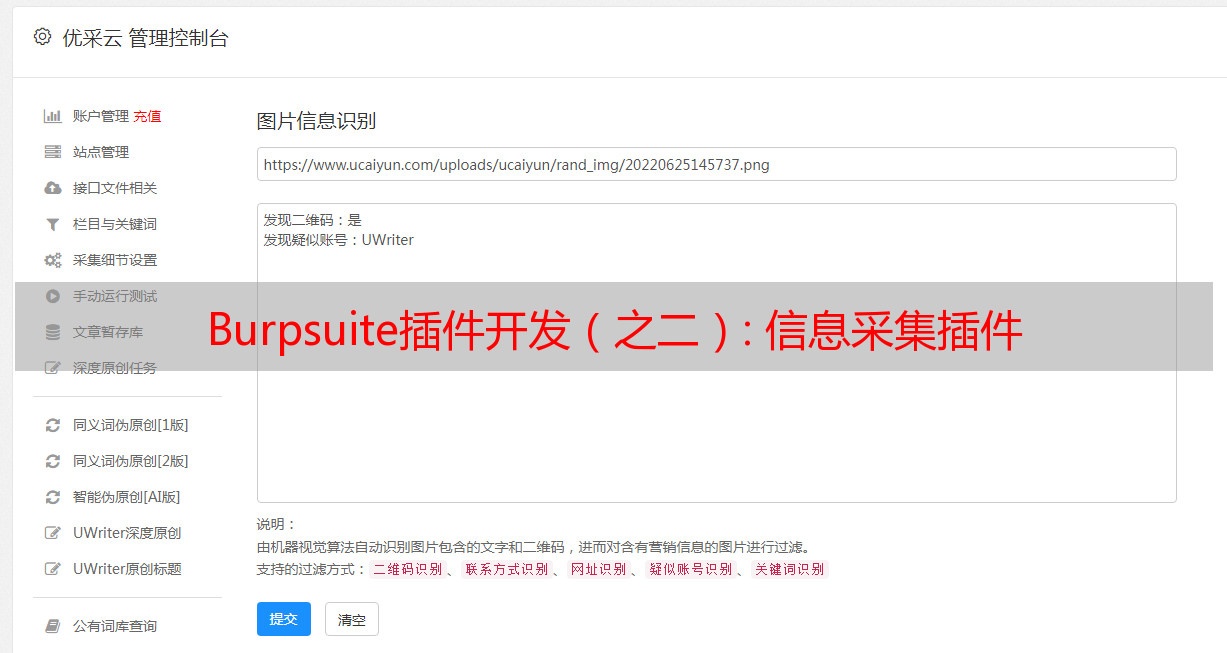Select the 站点管理 server icon

click(53, 152)
